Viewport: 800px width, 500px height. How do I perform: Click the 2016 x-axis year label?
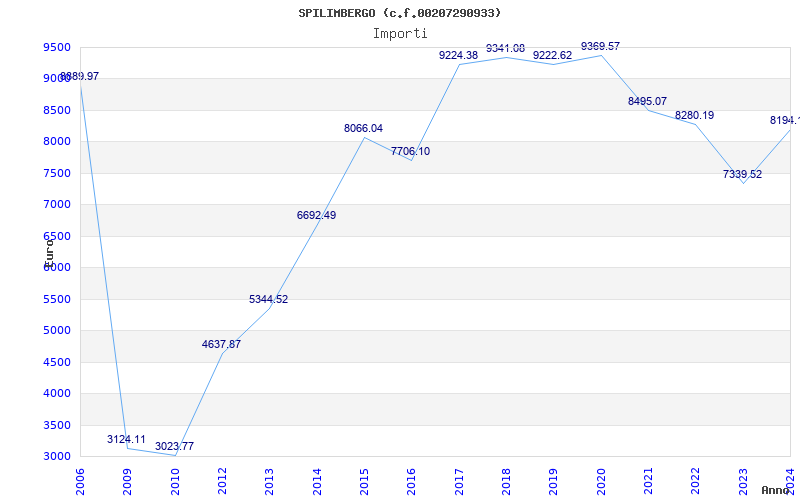[x=412, y=482]
